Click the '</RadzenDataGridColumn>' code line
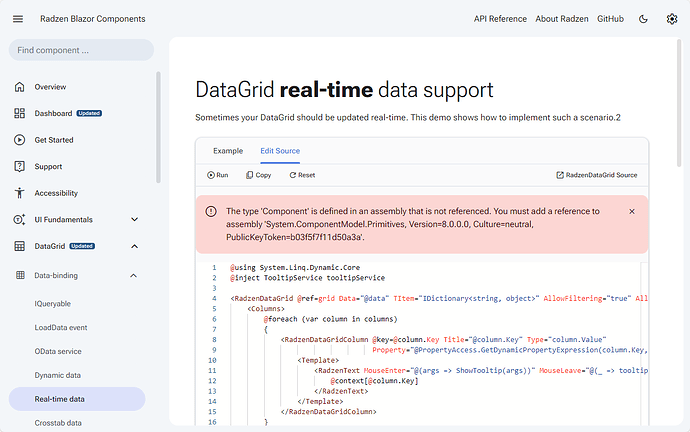The image size is (690, 432). tap(328, 412)
